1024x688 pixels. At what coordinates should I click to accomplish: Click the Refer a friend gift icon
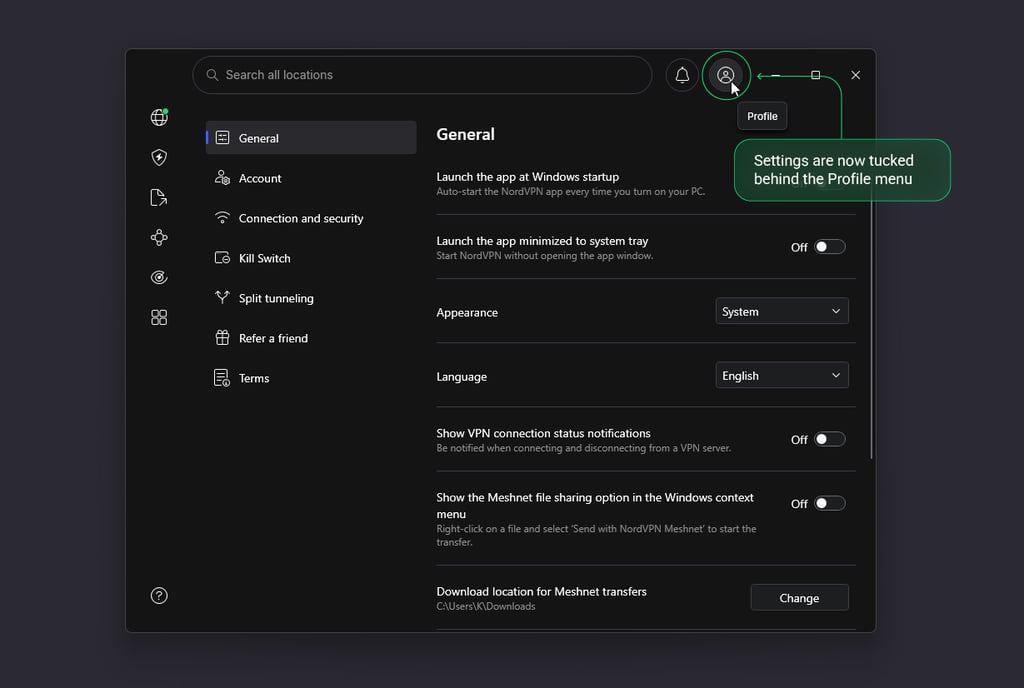point(223,337)
